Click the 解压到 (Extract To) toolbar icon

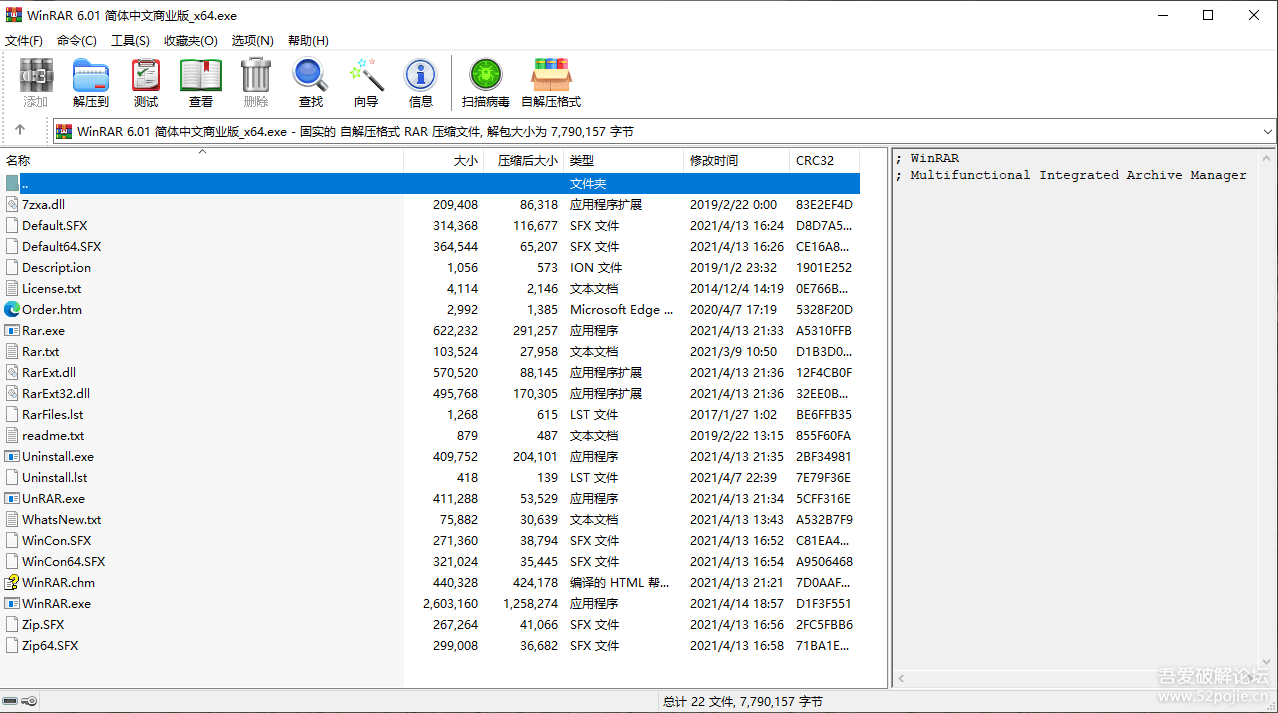pos(91,76)
